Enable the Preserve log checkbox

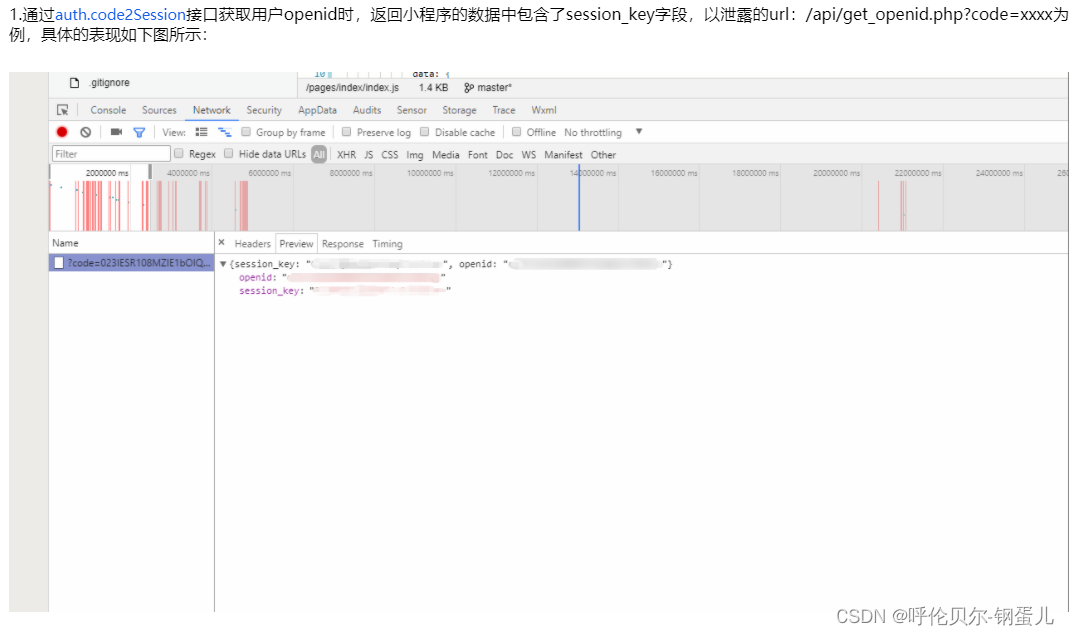click(x=344, y=131)
